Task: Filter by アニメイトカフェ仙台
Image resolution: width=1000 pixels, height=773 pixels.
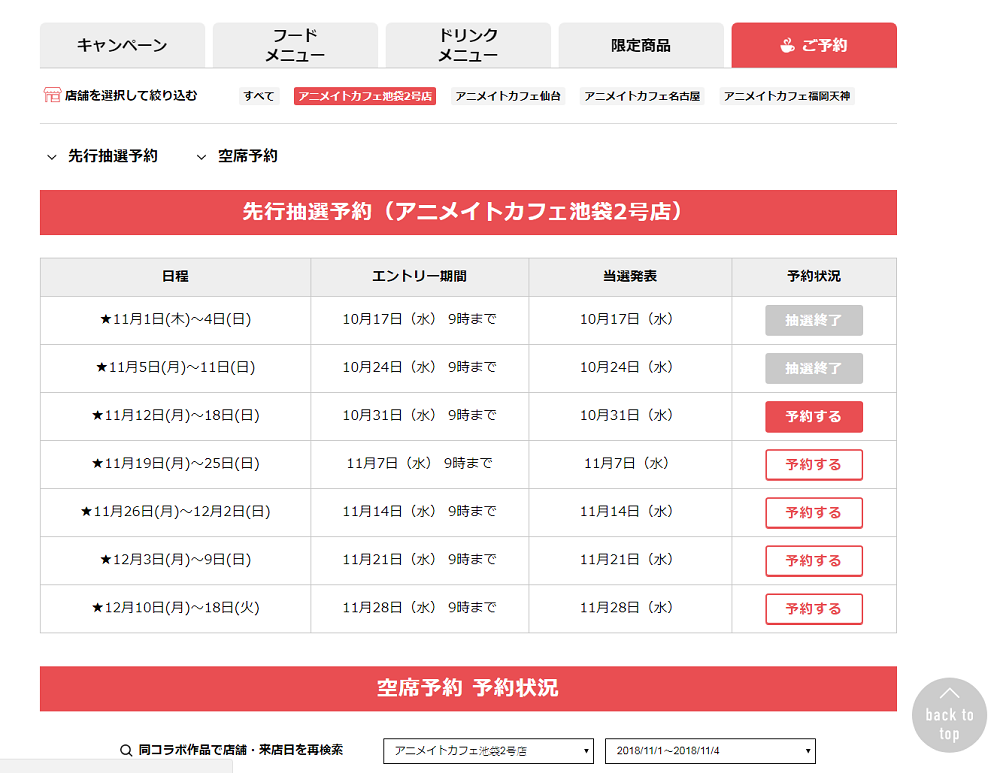Action: click(508, 96)
